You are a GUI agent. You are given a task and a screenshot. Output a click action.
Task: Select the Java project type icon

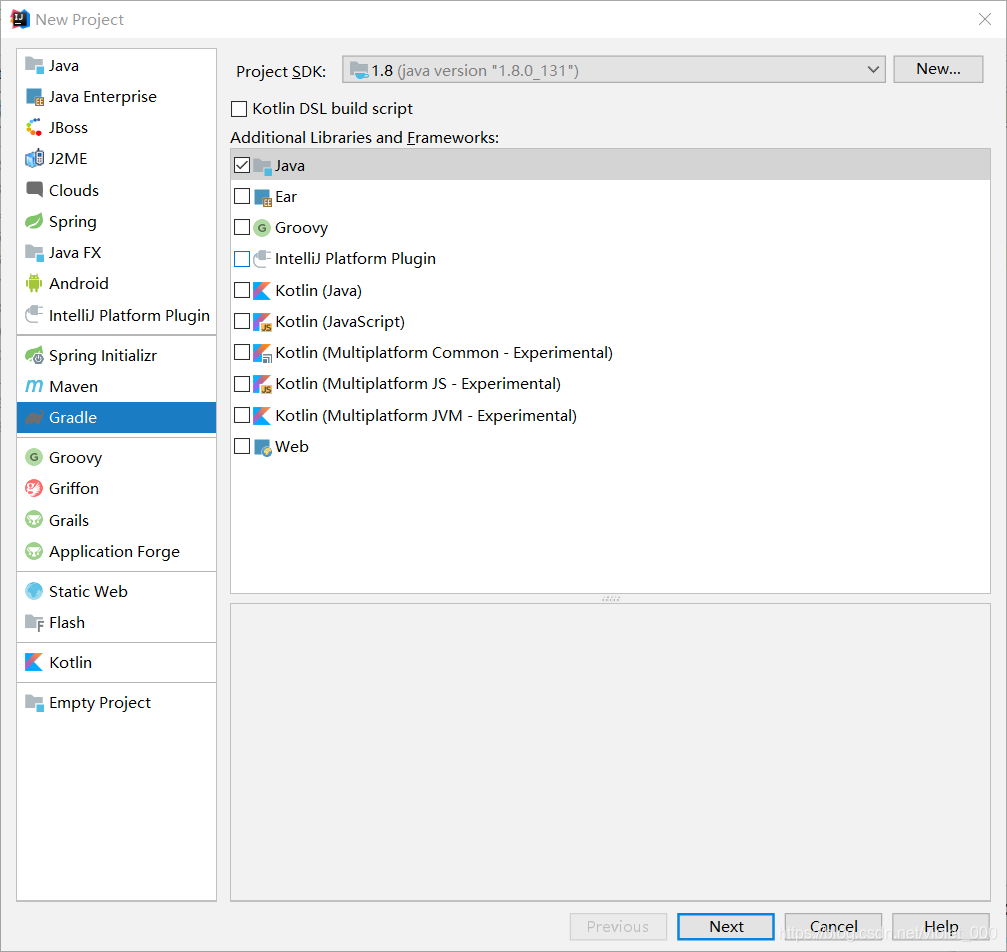(34, 65)
